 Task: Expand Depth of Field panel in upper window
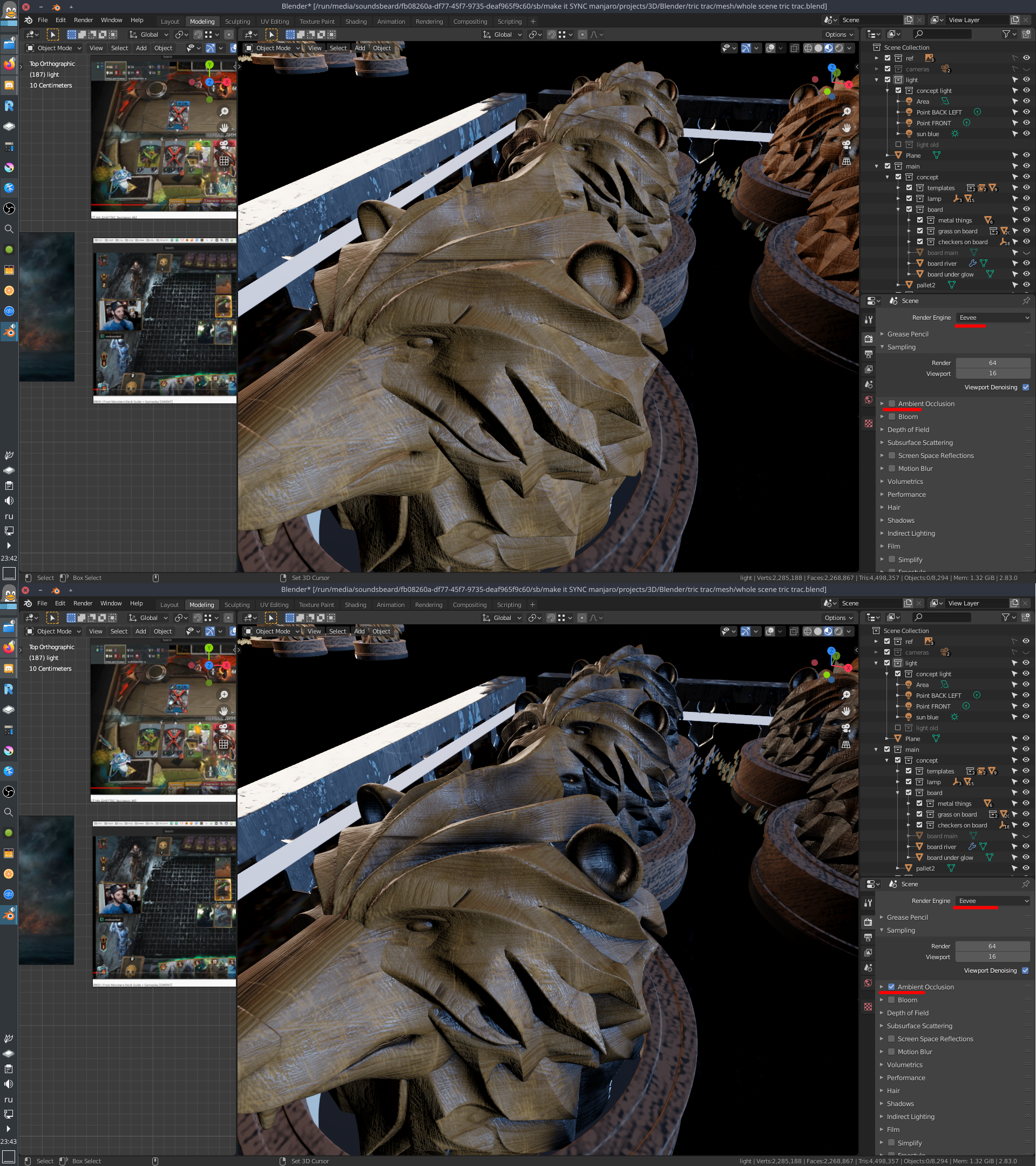[882, 429]
